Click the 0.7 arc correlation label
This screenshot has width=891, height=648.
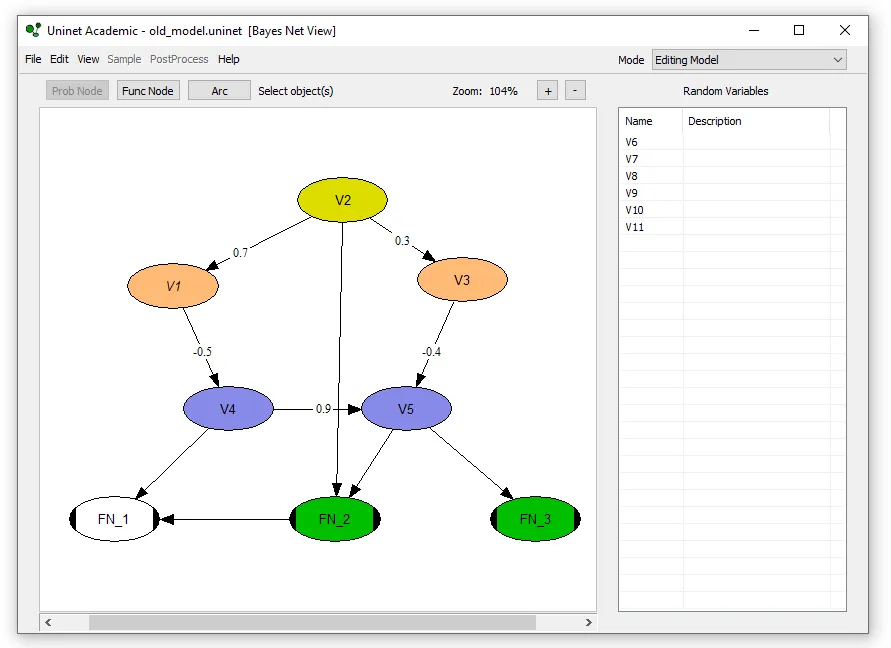[x=240, y=252]
